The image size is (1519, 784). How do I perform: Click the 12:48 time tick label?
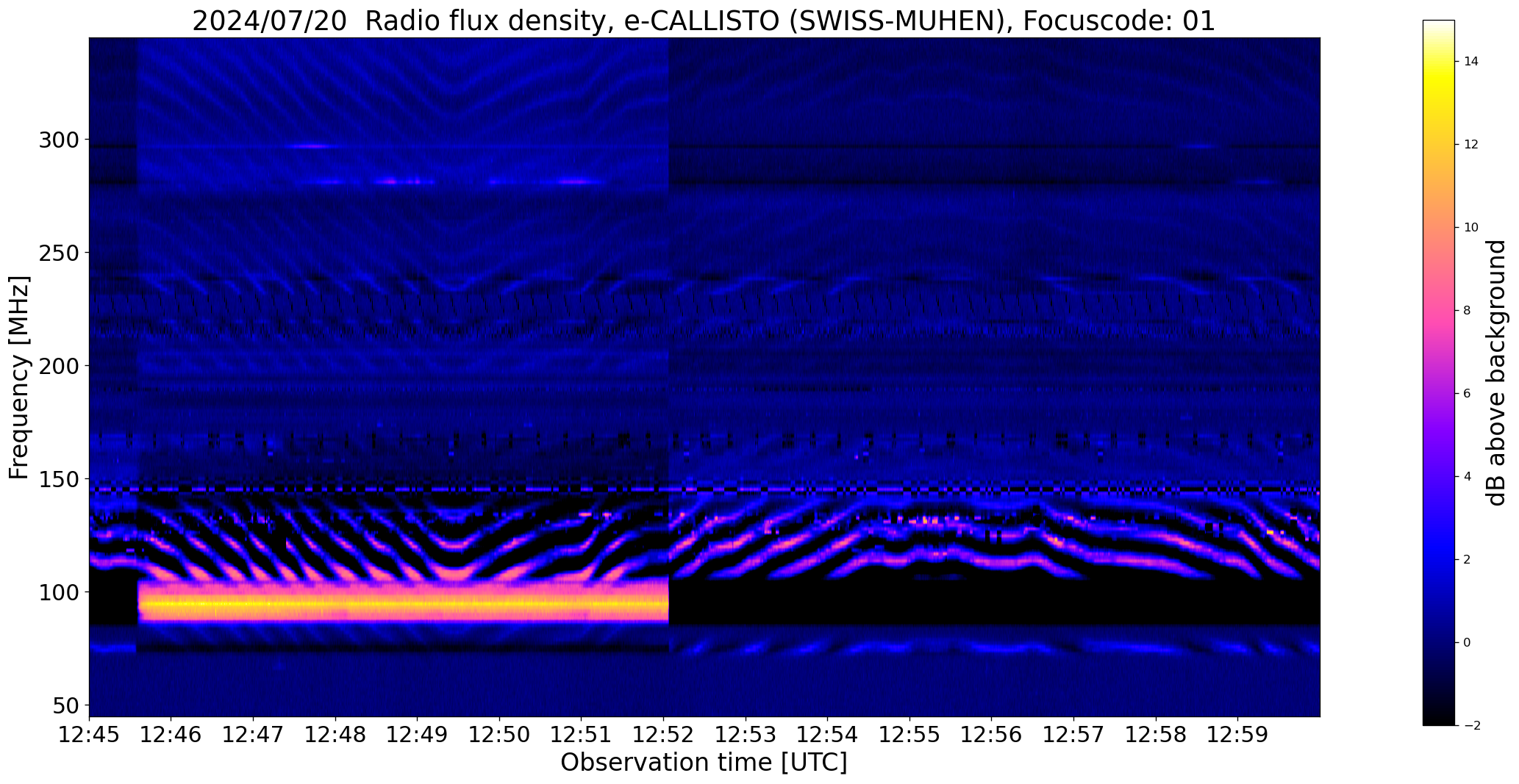click(x=336, y=734)
